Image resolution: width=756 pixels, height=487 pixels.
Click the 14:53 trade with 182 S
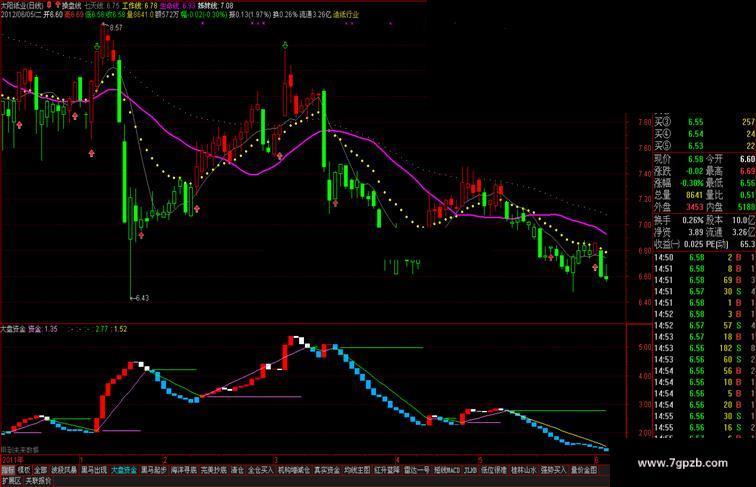(705, 348)
